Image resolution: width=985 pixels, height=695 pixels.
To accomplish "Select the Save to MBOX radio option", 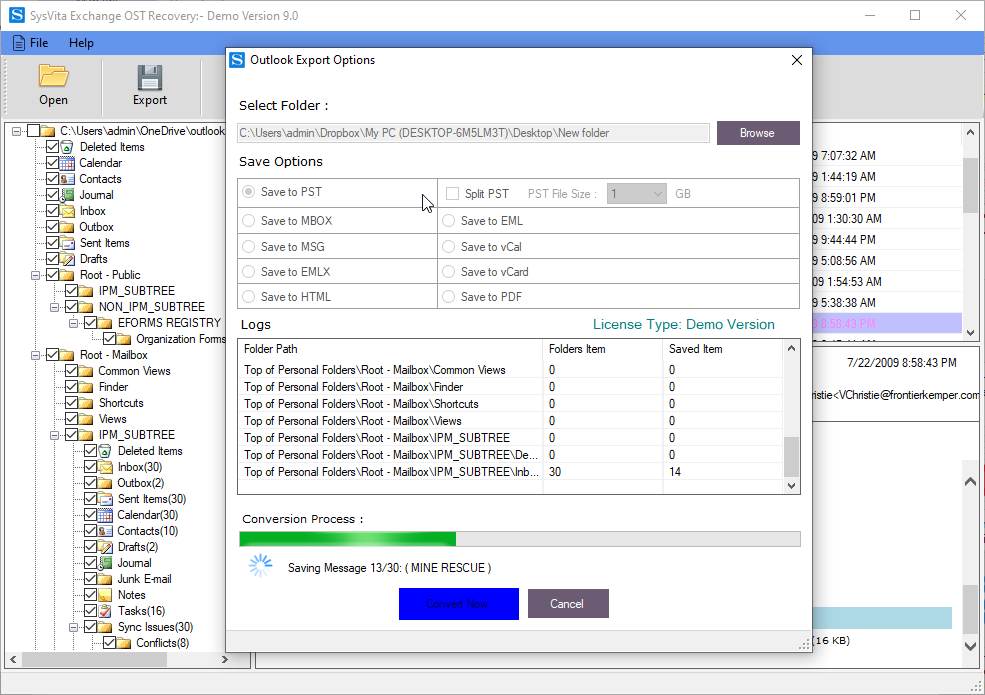I will click(x=249, y=221).
